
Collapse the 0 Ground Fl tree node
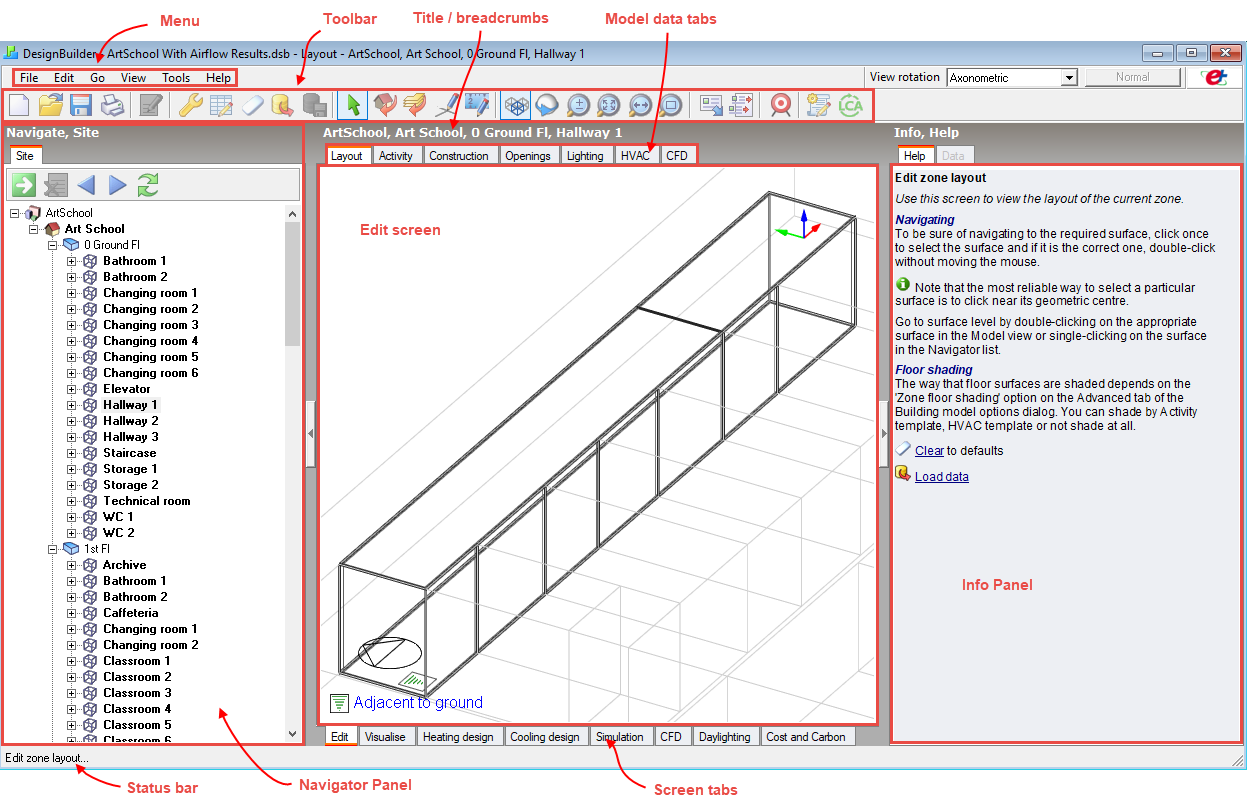point(53,245)
